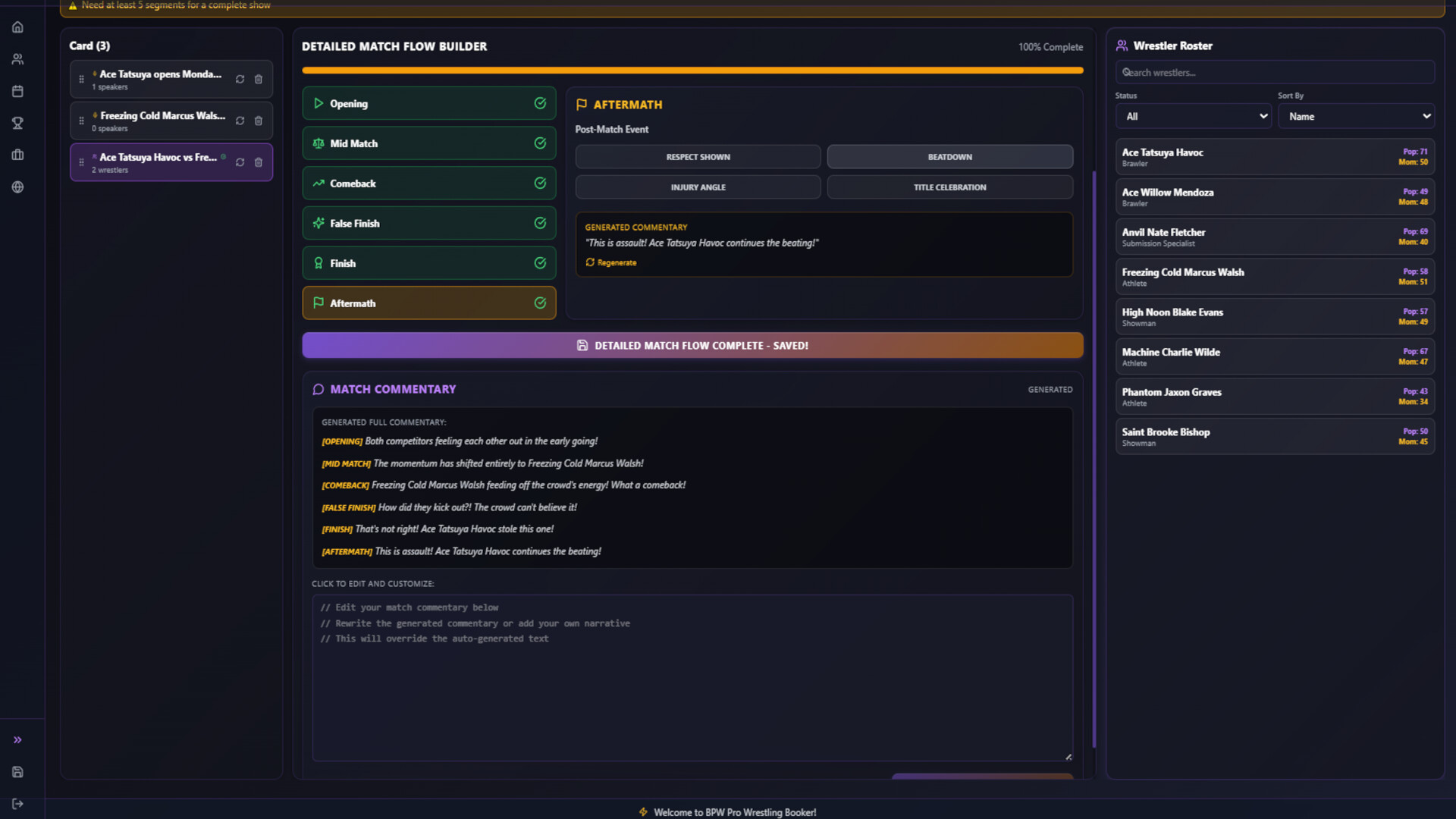
Task: Regenerate the Ace Tatsuya opens Monday segment
Action: (x=240, y=78)
